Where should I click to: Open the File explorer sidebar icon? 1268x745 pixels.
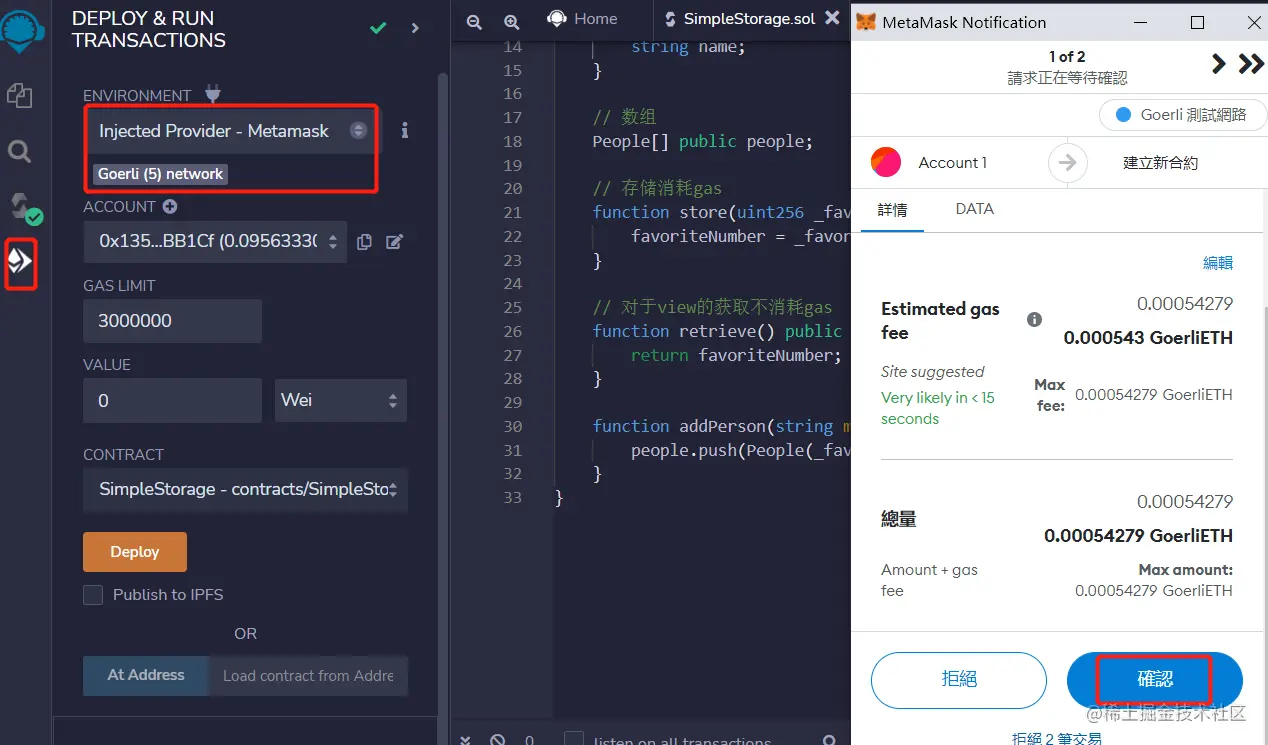20,96
